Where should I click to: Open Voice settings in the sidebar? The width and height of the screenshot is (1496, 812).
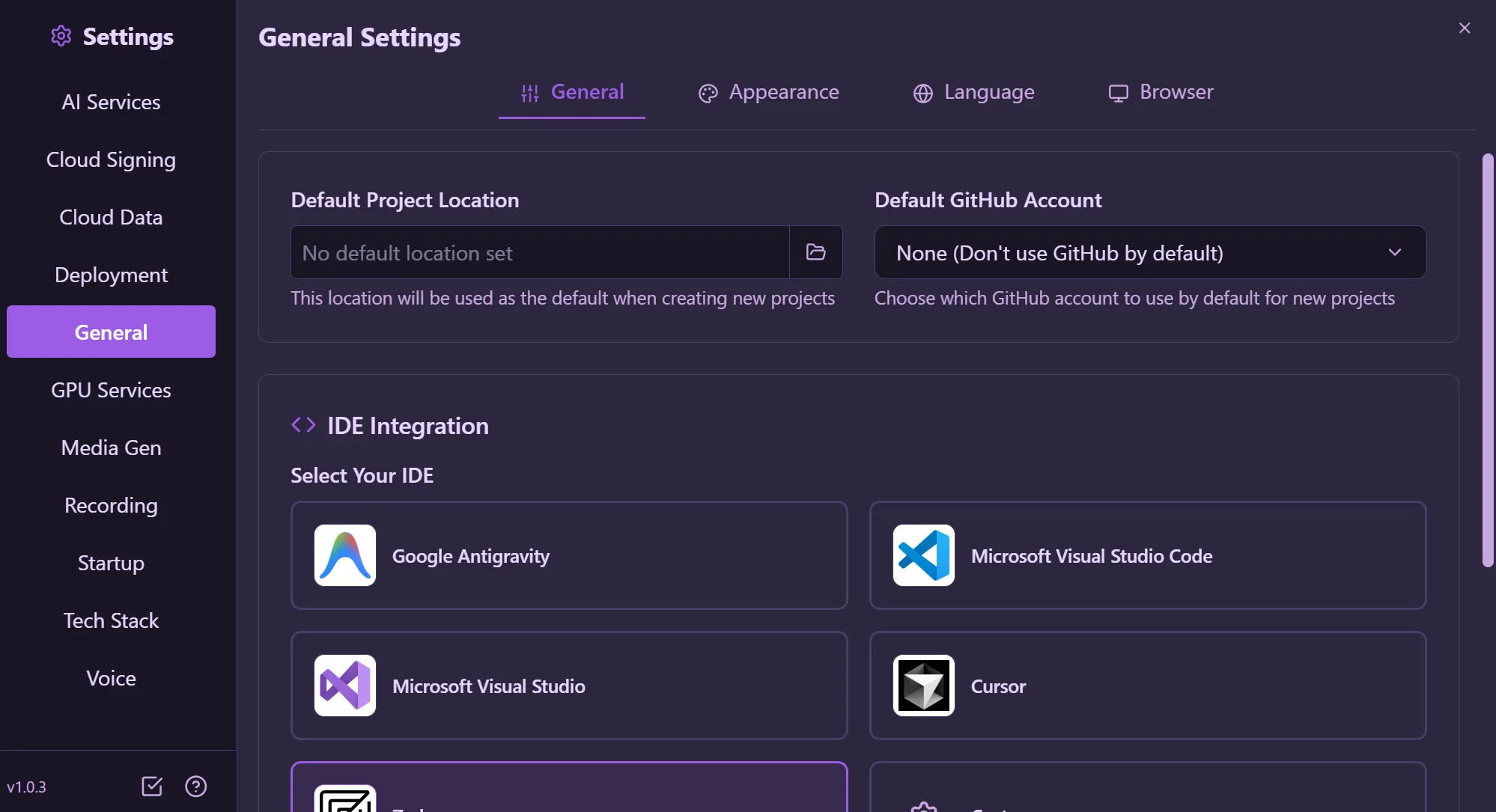(111, 678)
